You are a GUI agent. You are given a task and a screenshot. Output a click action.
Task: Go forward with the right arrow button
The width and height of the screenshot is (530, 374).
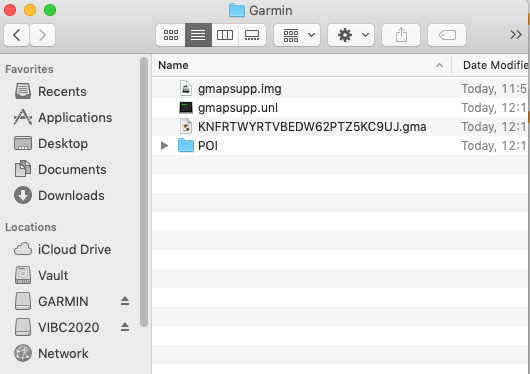[43, 35]
